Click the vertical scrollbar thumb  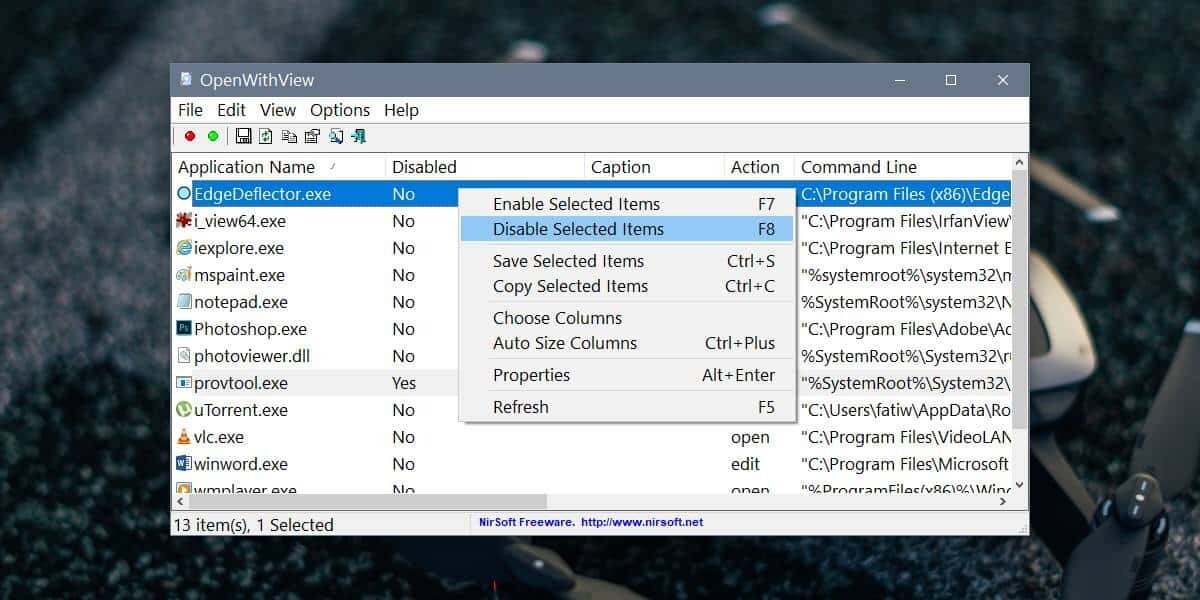(1019, 300)
